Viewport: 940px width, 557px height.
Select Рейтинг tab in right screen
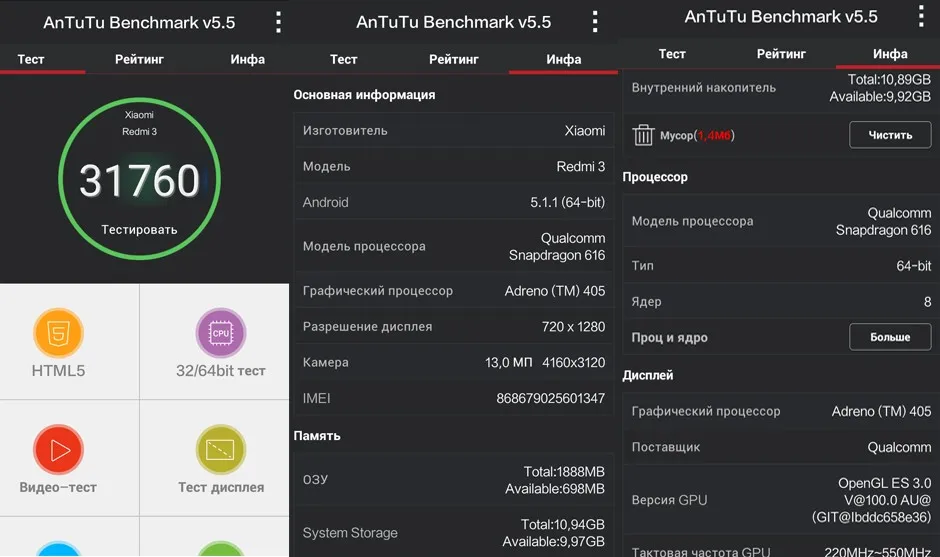[x=781, y=54]
